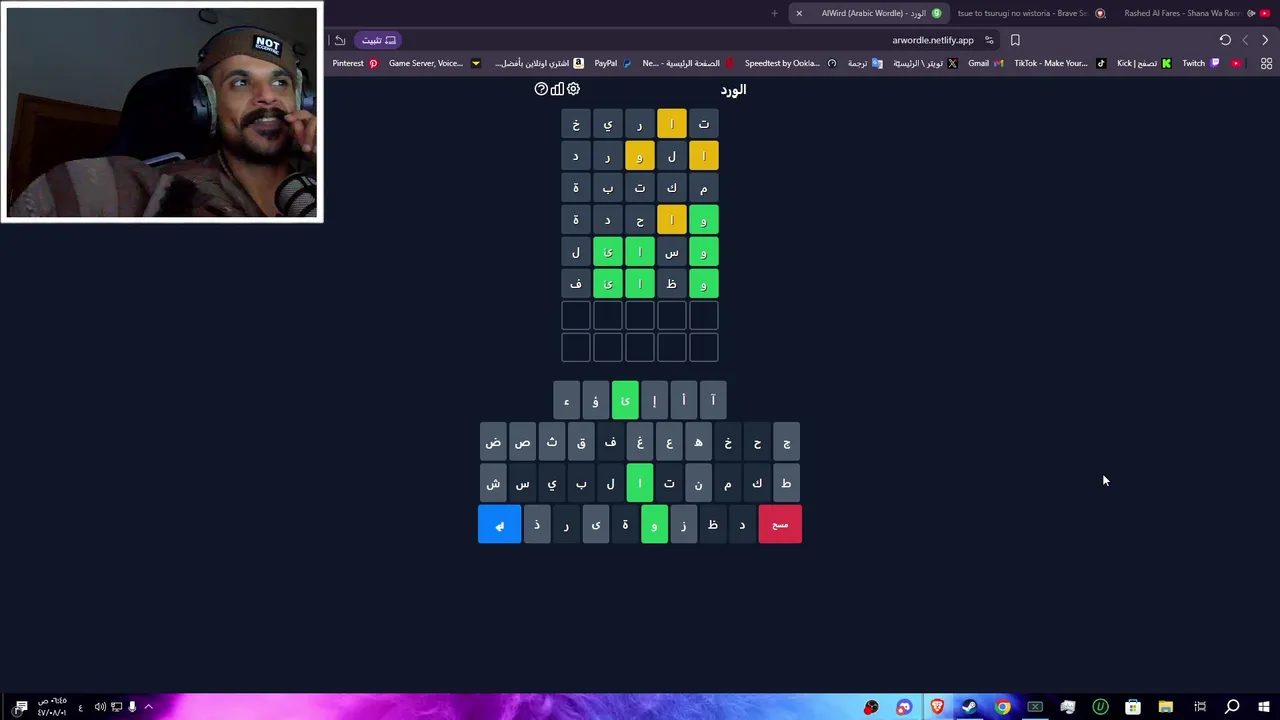
Task: Open the YouTube bookmark icon
Action: tap(1237, 63)
